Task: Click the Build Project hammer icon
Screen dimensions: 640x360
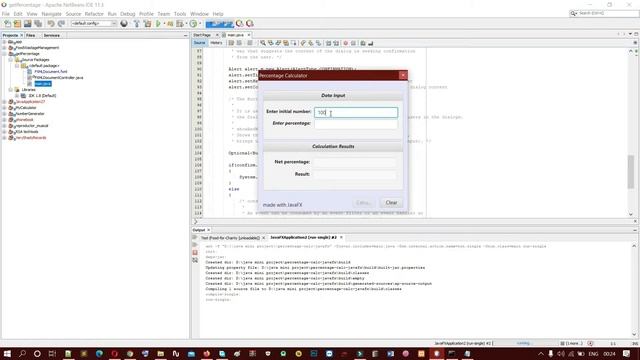Action: point(137,24)
